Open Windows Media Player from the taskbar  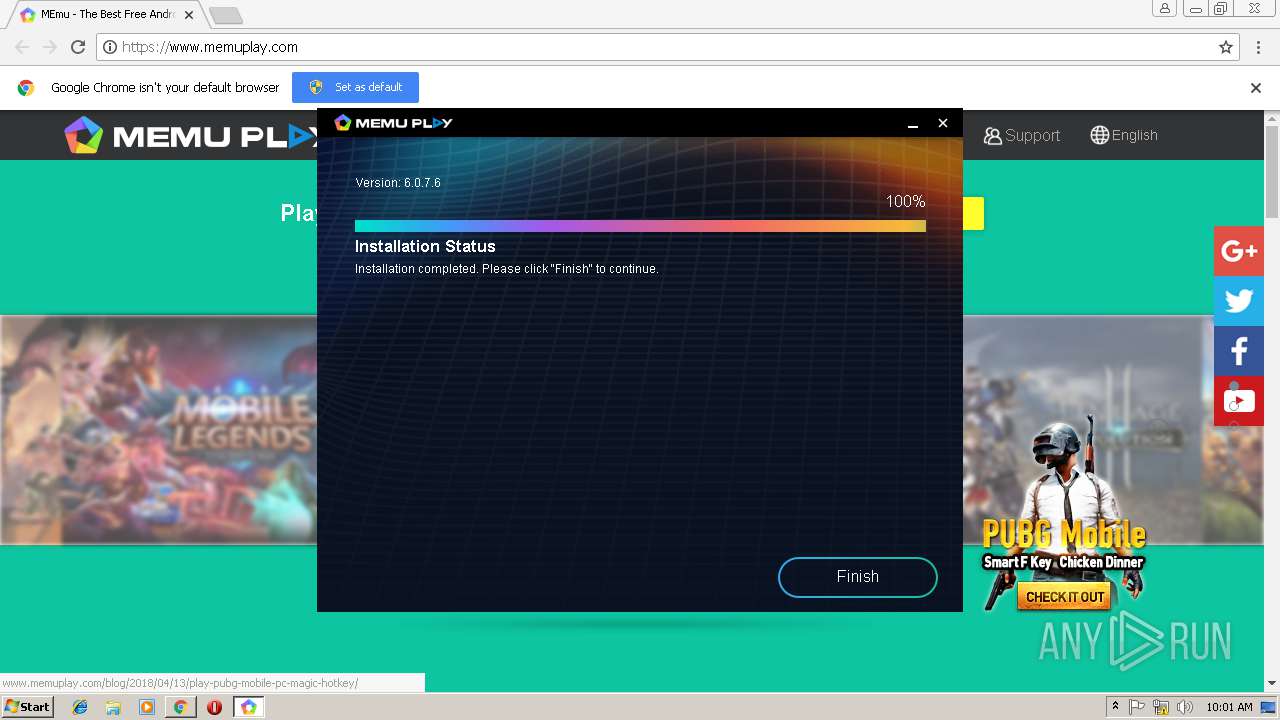(147, 707)
